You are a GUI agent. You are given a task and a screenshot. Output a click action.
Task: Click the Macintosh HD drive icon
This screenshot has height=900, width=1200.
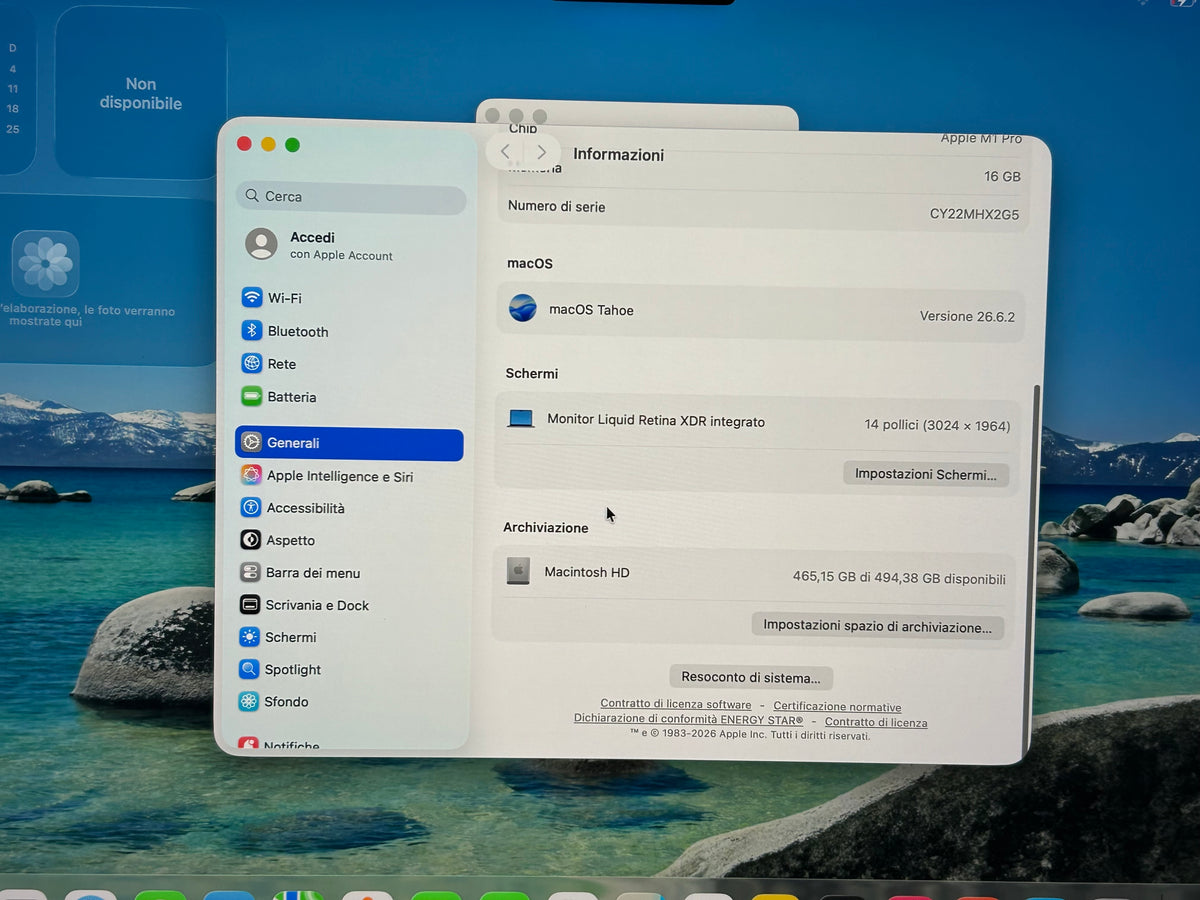pos(518,571)
